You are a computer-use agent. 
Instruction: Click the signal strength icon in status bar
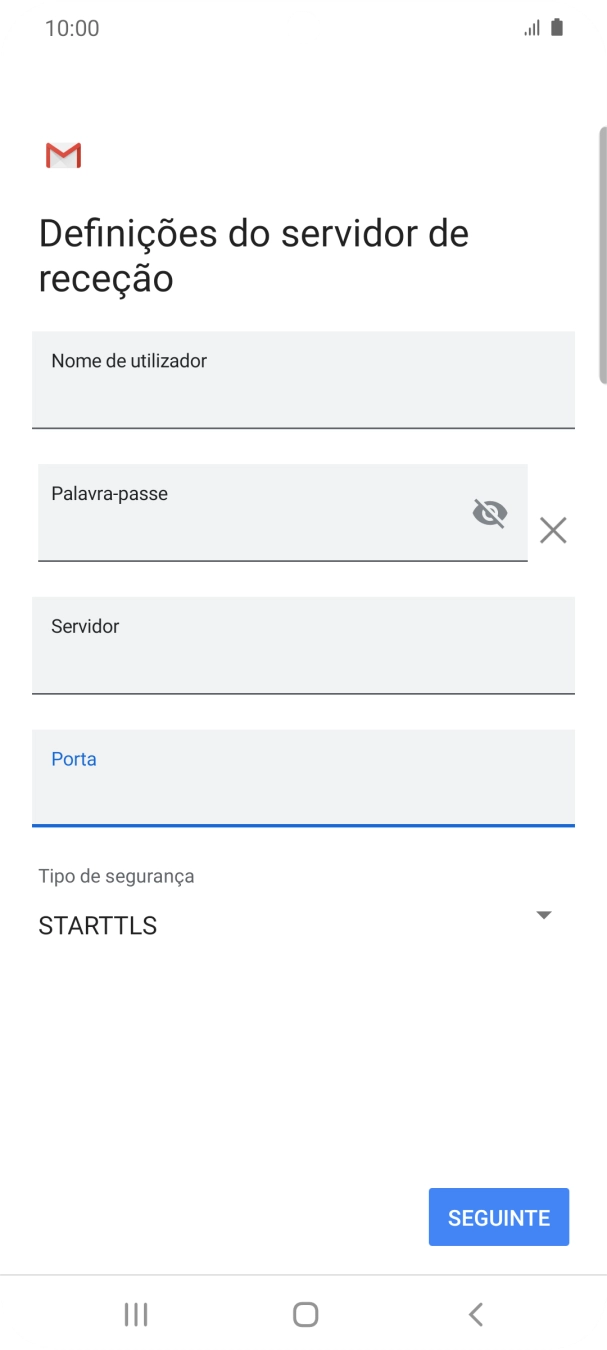click(x=530, y=27)
